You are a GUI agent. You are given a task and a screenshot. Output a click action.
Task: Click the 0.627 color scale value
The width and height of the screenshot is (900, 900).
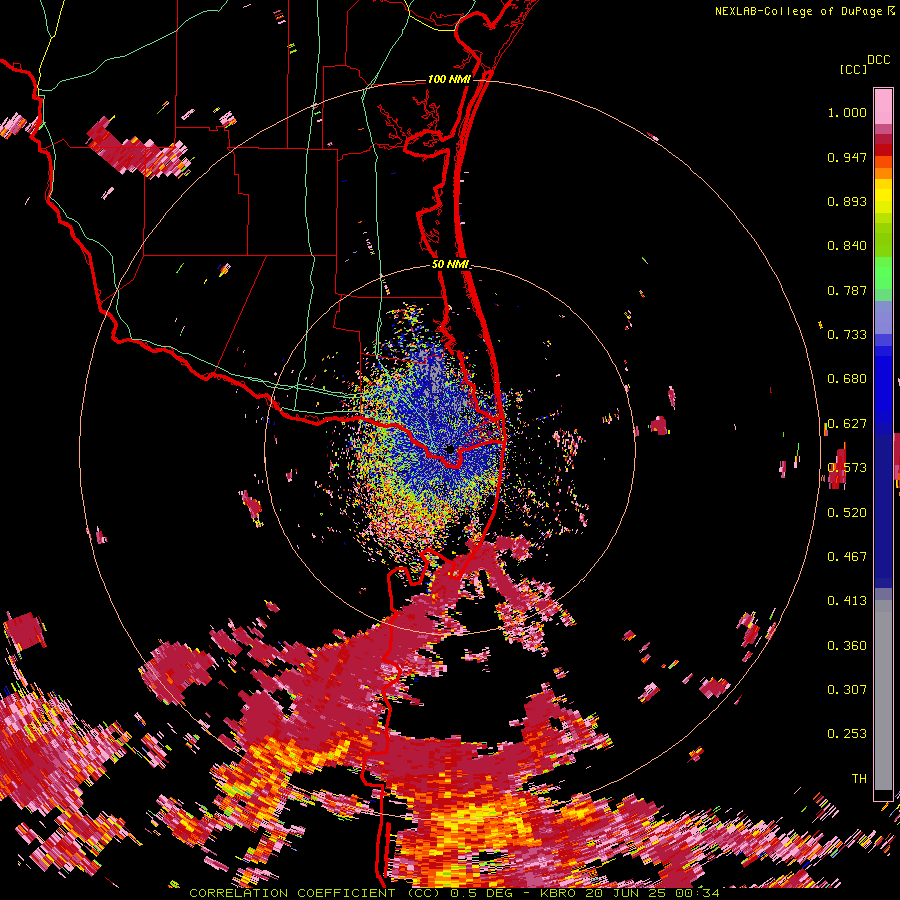[847, 424]
